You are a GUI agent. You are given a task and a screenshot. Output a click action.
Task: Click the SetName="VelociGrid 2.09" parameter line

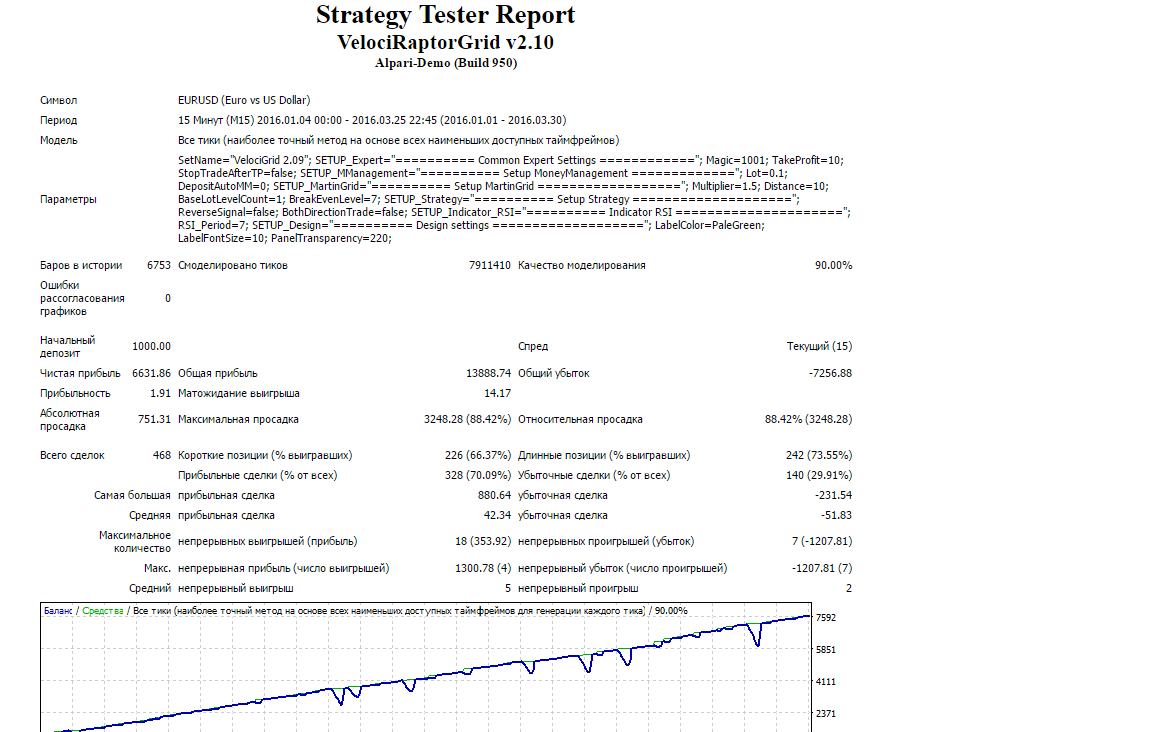511,160
